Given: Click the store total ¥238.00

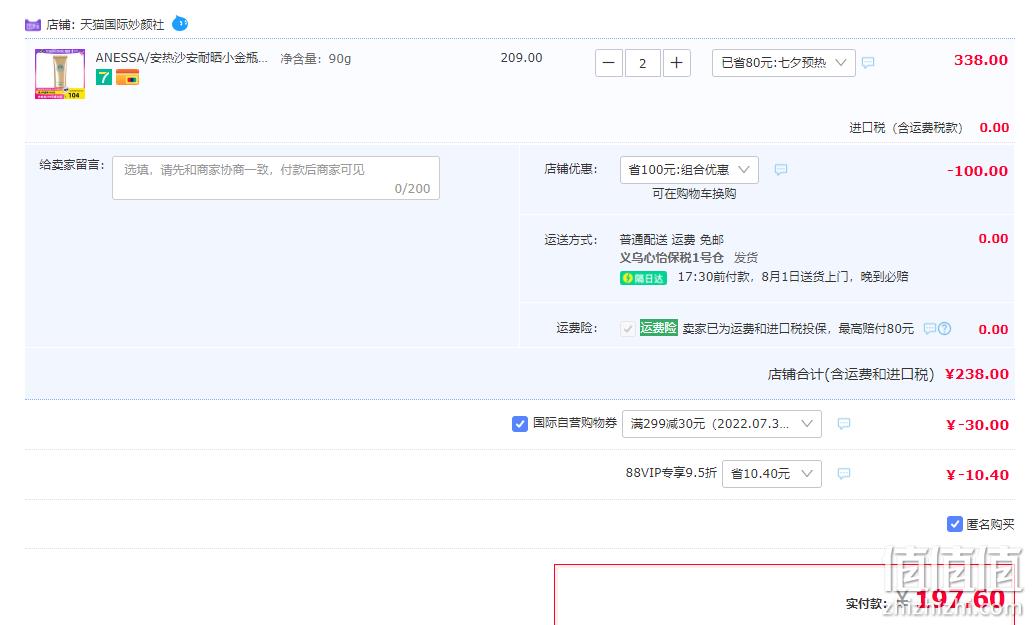Looking at the screenshot, I should [977, 374].
